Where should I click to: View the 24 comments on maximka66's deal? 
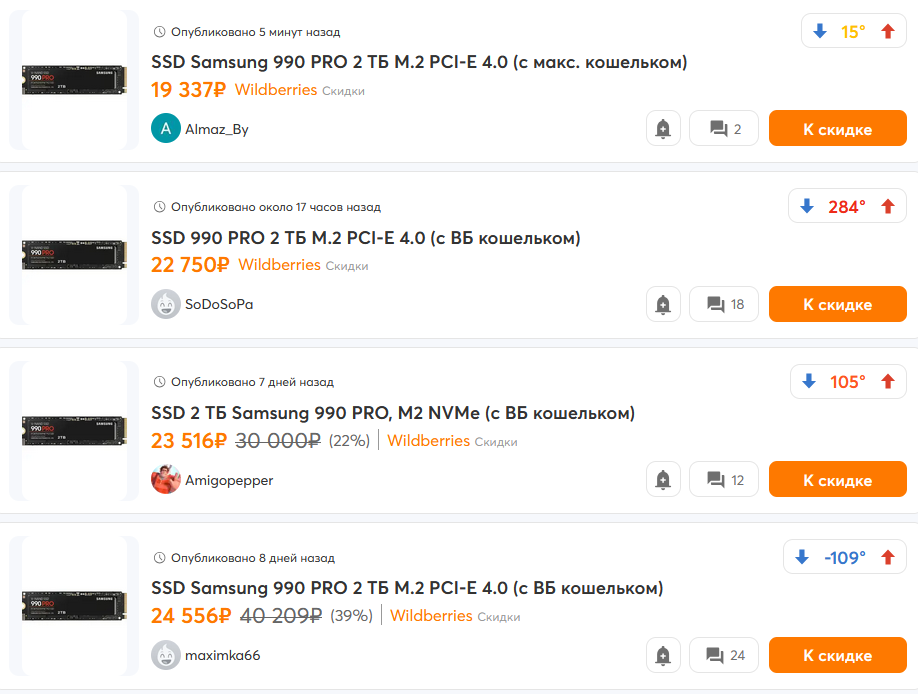click(724, 656)
